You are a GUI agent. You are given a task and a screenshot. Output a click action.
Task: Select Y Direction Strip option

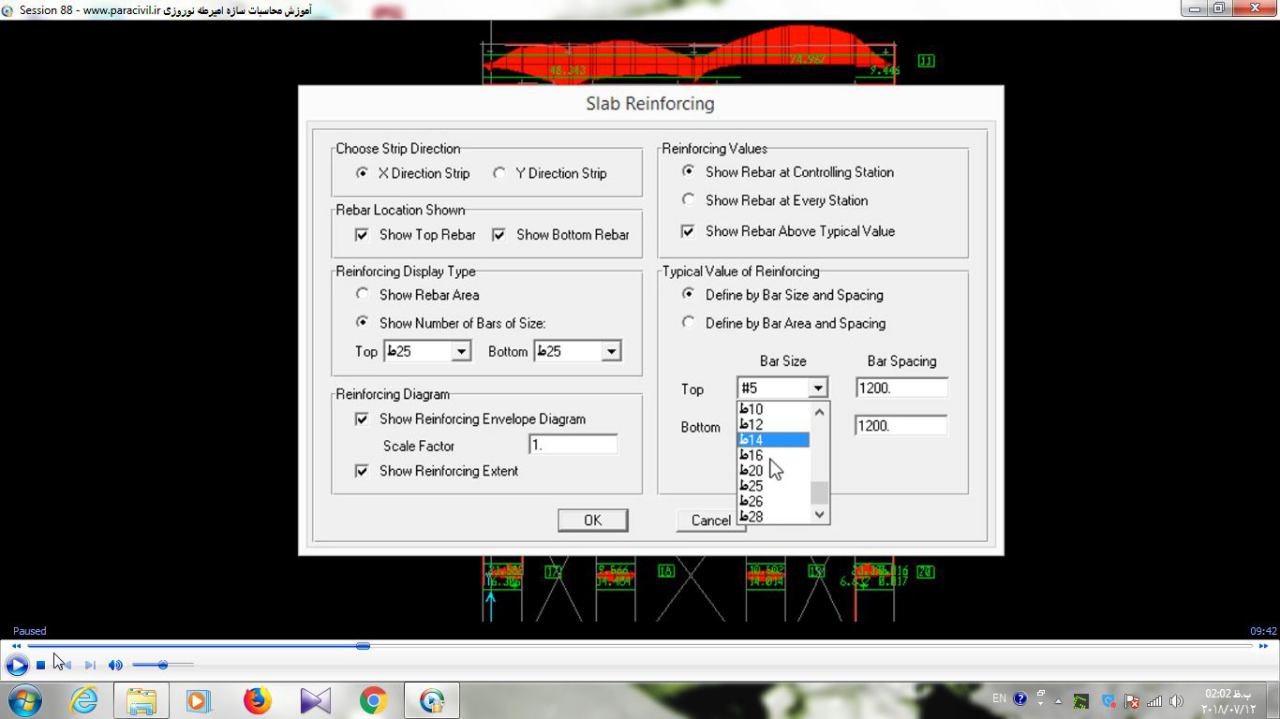click(550, 173)
